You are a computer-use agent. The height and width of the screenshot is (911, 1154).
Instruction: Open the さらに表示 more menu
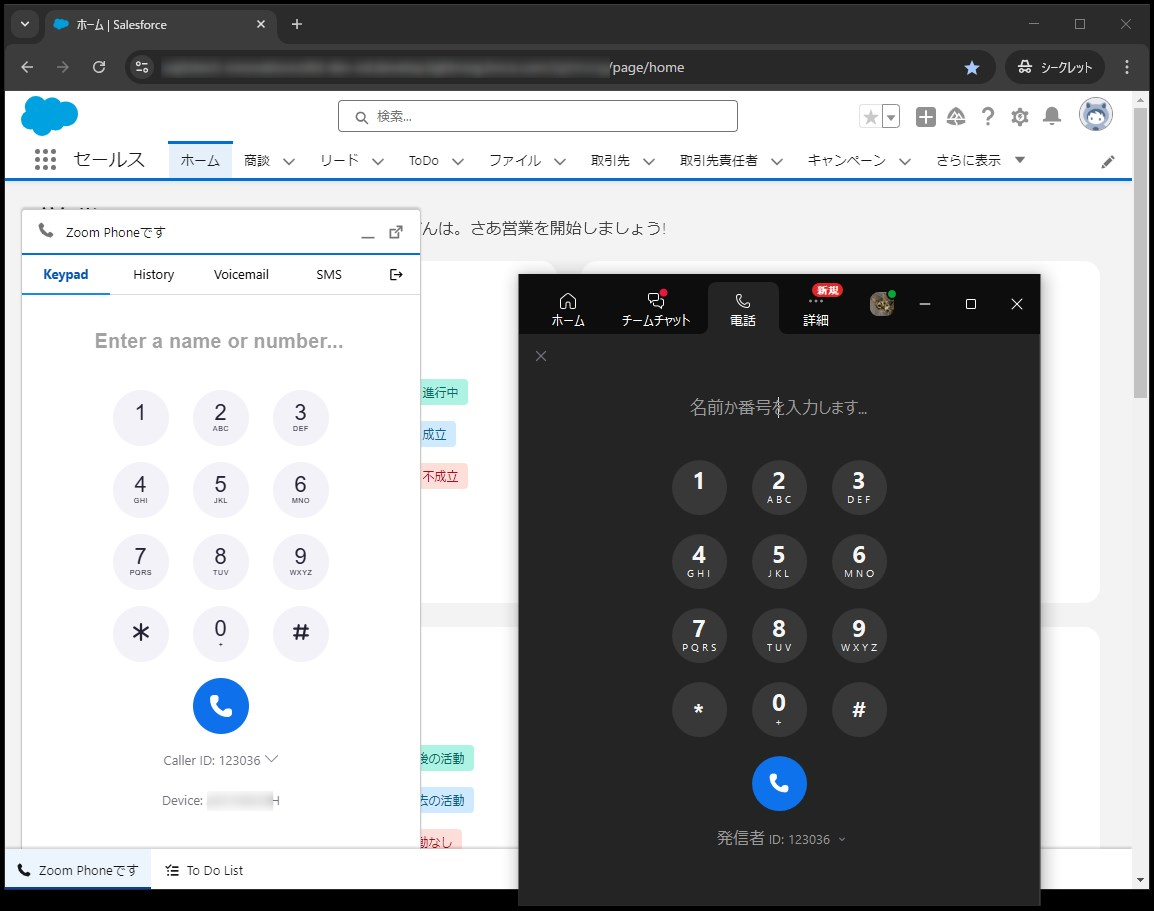[980, 160]
